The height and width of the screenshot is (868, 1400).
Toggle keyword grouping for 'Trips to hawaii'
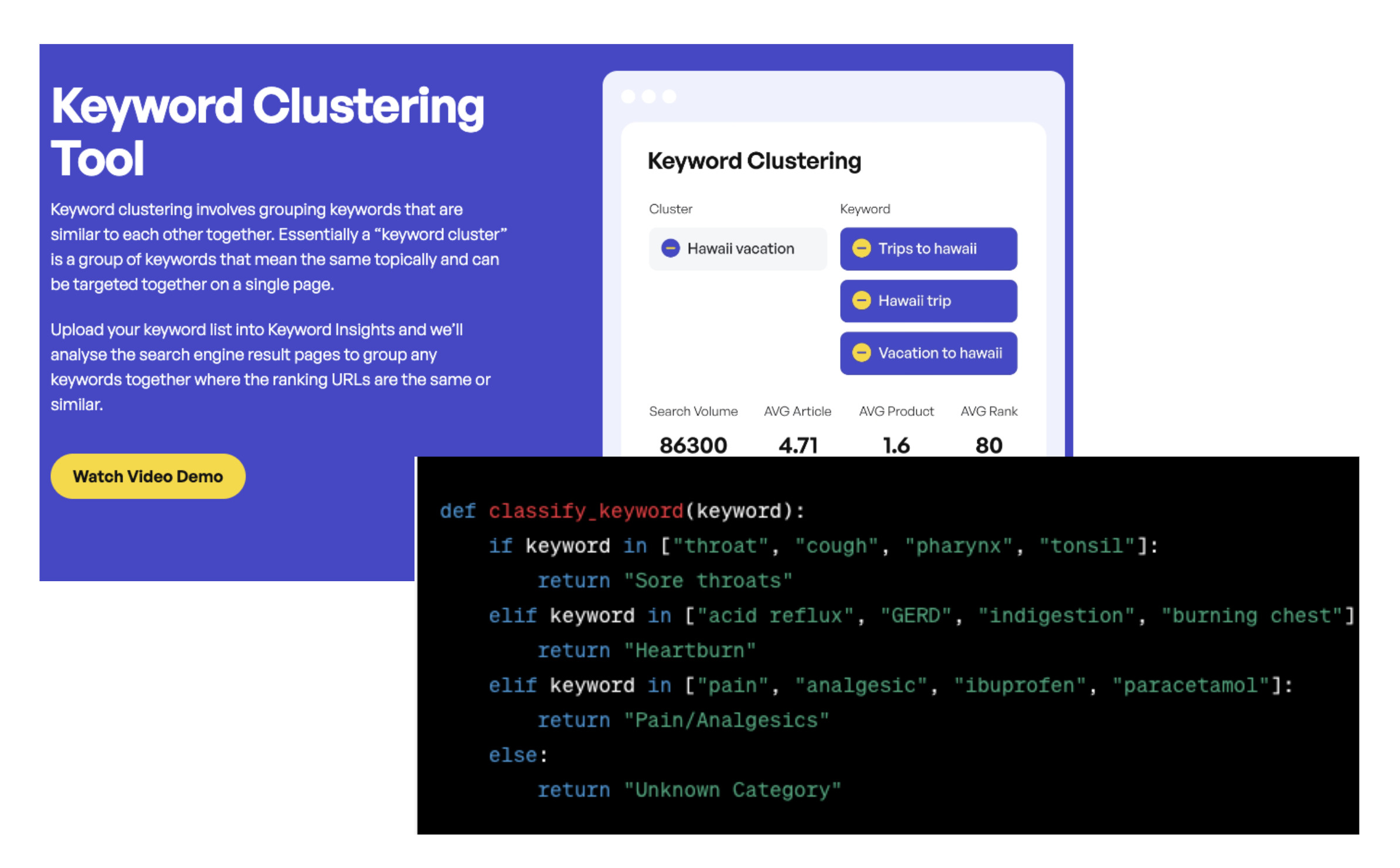tap(861, 248)
